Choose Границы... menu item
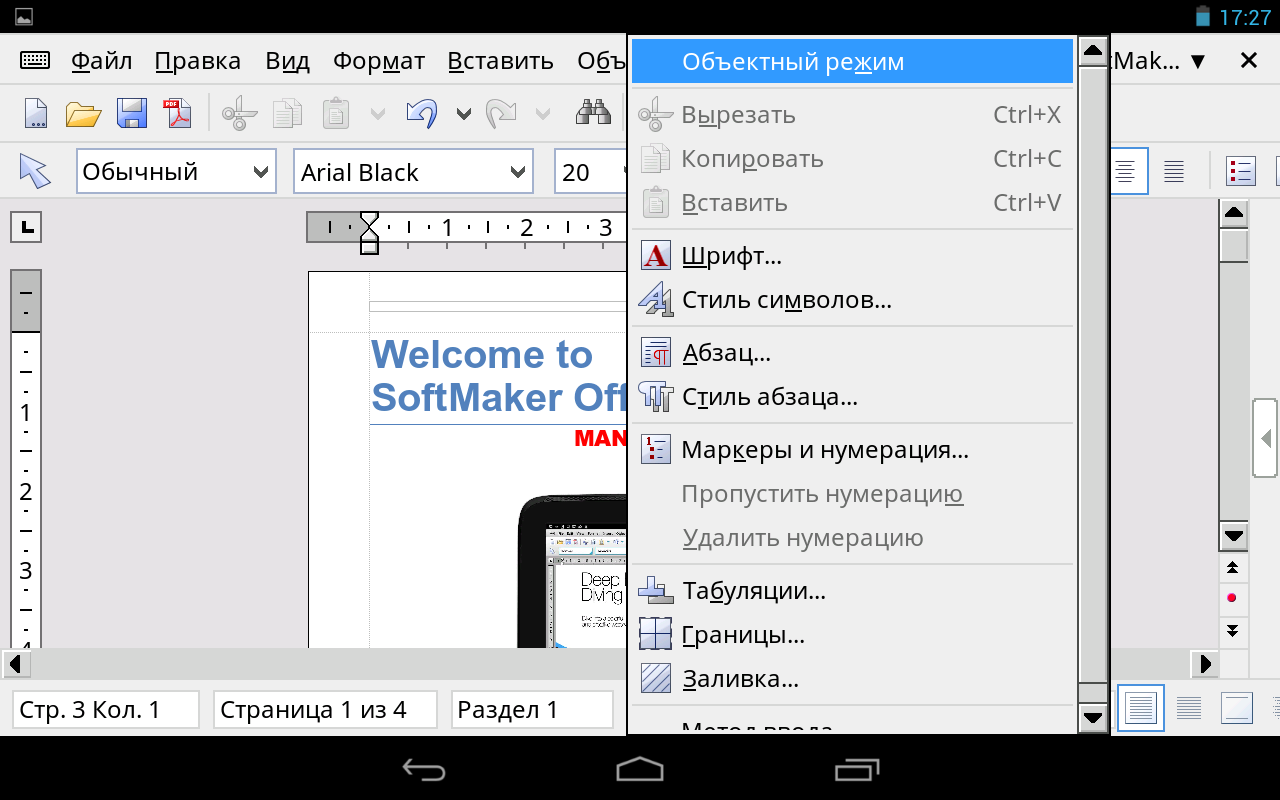1280x800 pixels. point(852,634)
